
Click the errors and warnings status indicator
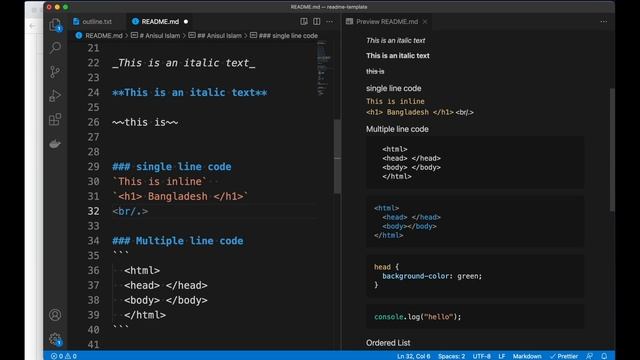click(x=64, y=356)
